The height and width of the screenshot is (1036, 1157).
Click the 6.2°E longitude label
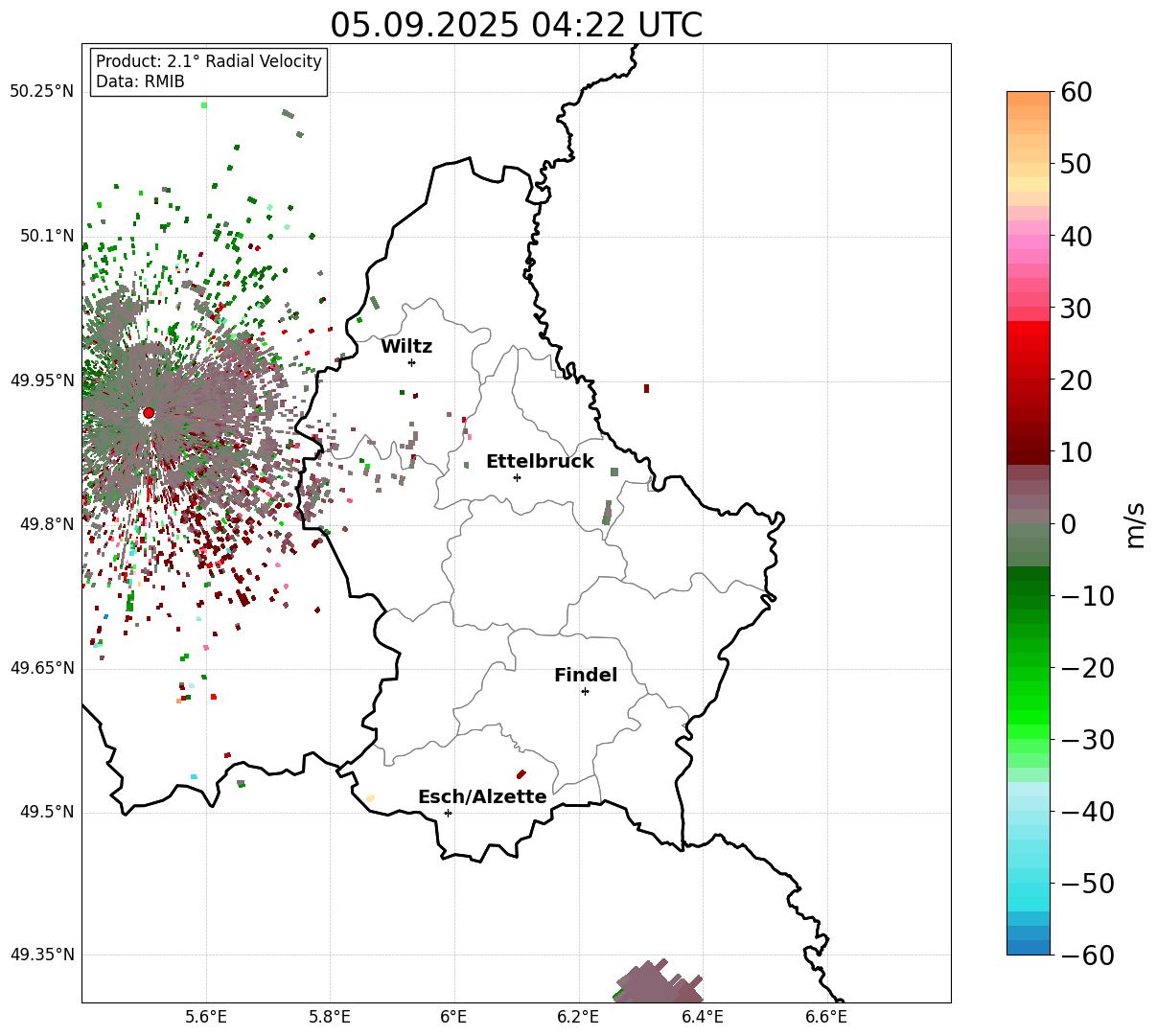(x=579, y=1016)
